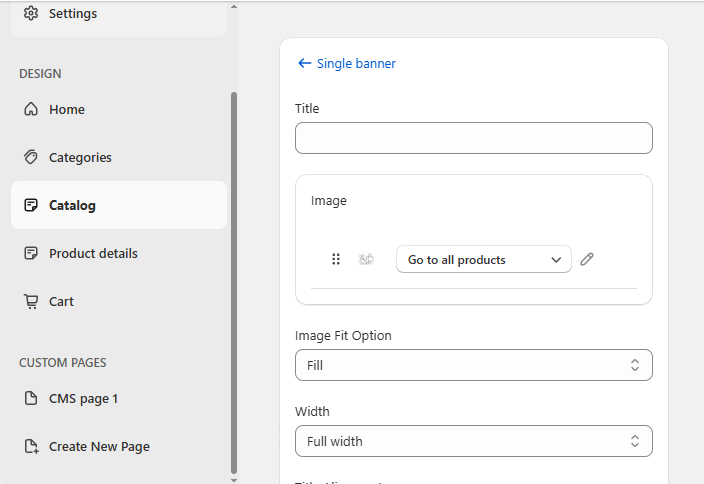This screenshot has width=704, height=484.
Task: Click the banner image thumbnail placeholder
Action: 366,259
